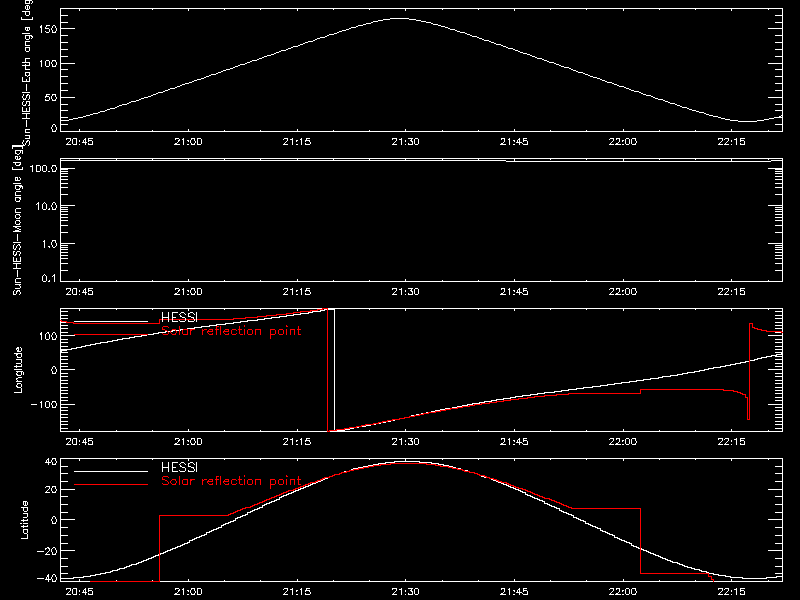The height and width of the screenshot is (600, 800).
Task: Click white vertical longitude wrap line near 21:20
Action: [x=334, y=370]
